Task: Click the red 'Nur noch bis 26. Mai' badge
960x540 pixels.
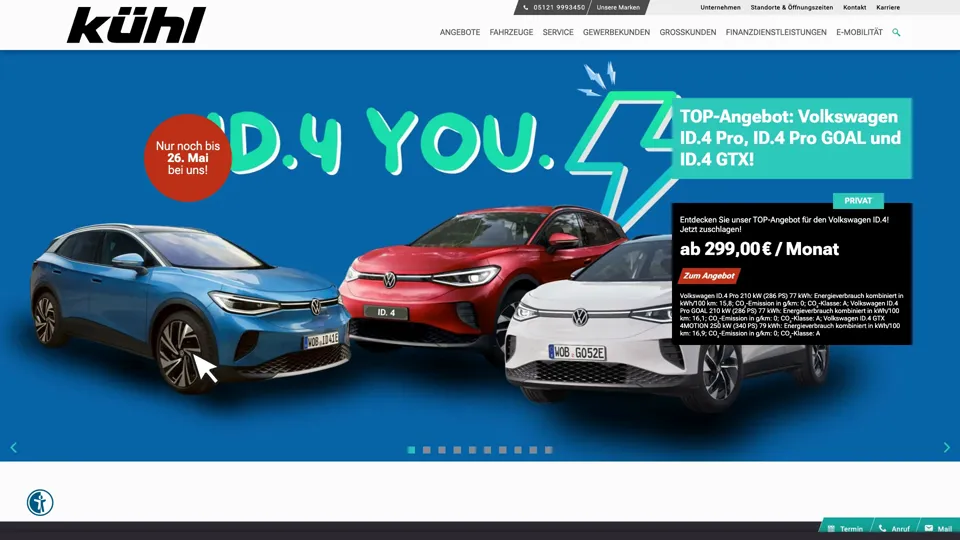Action: pos(188,158)
